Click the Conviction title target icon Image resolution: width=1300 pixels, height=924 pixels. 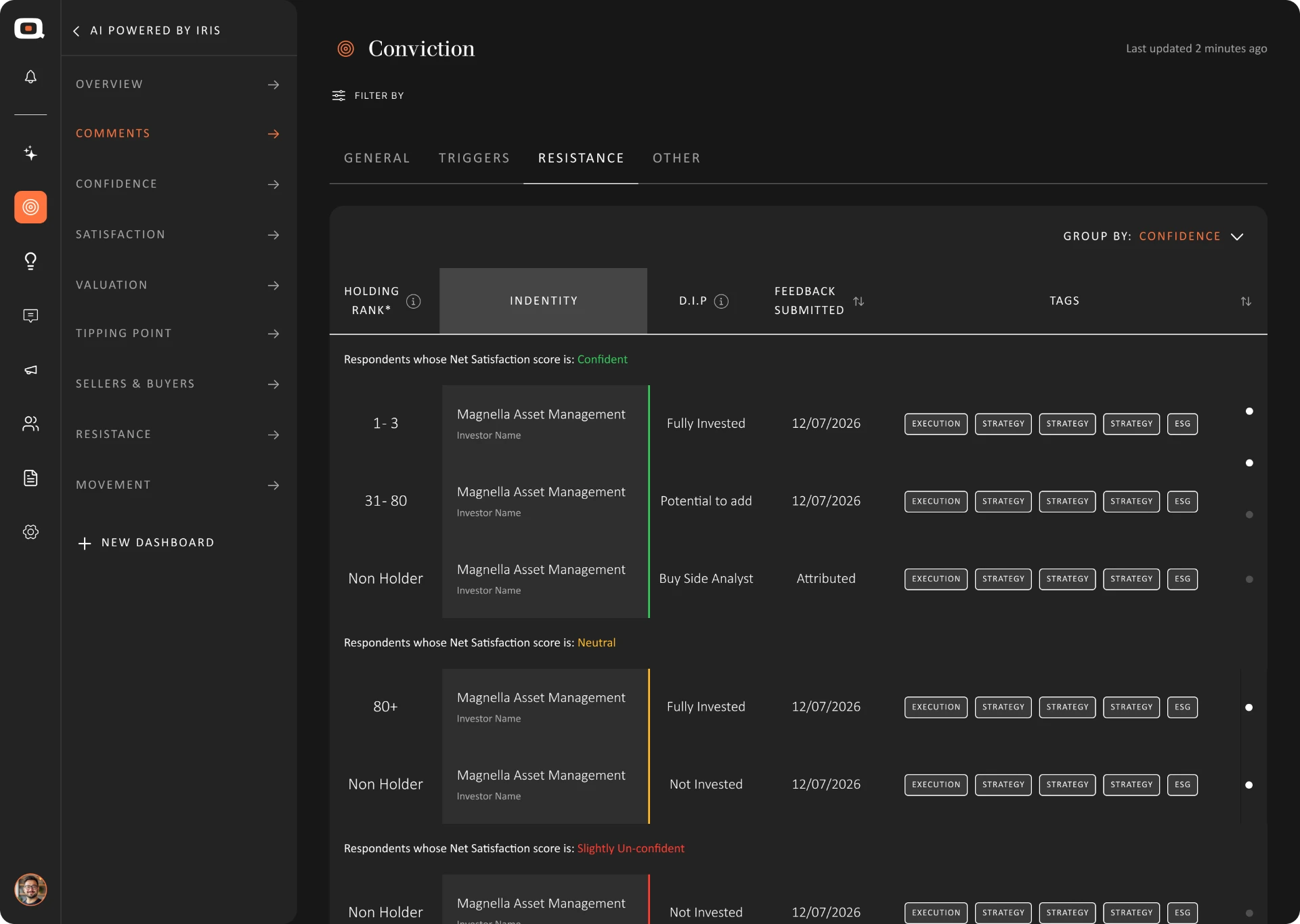346,49
